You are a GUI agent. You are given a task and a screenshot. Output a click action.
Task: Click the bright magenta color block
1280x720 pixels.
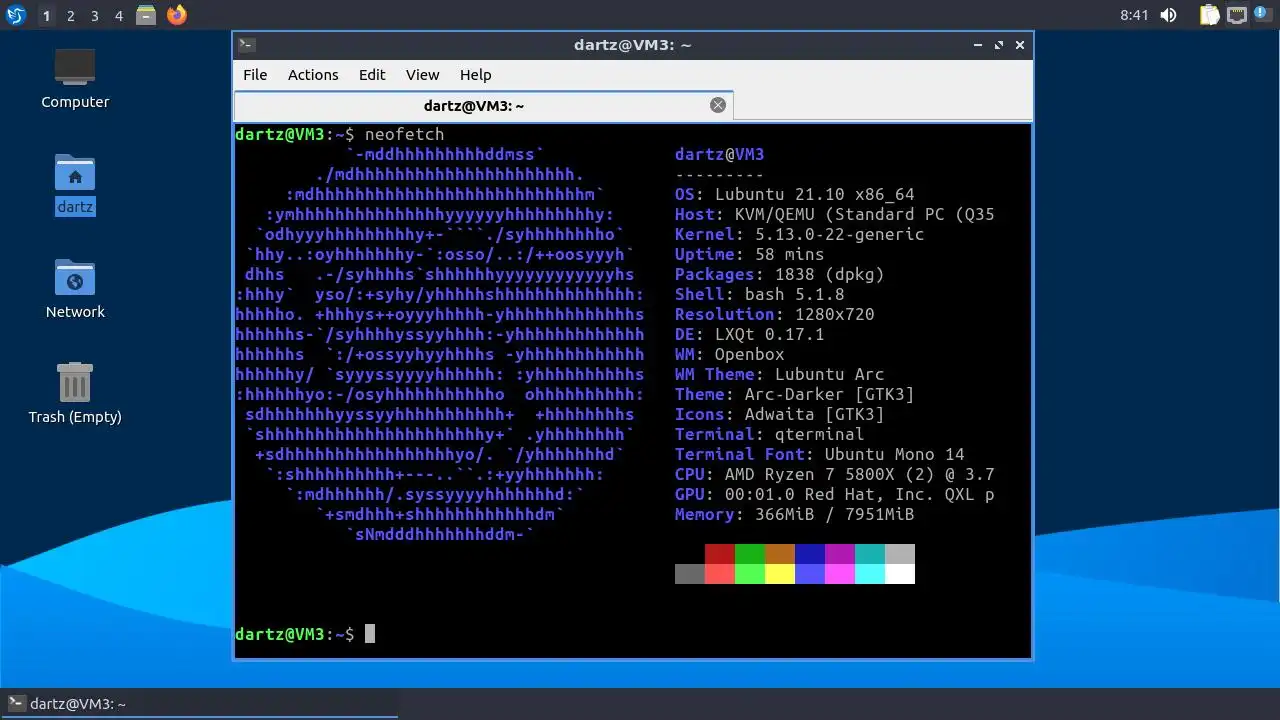pos(840,574)
